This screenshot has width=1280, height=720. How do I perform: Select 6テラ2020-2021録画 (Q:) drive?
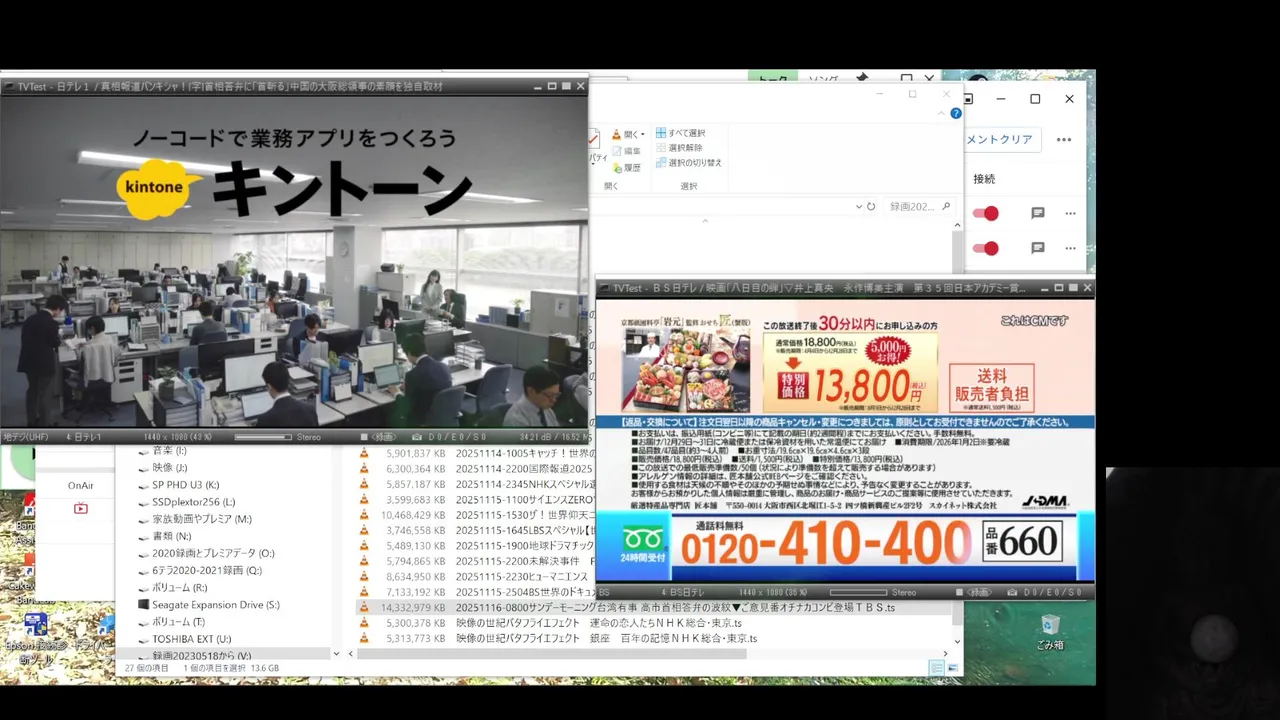[x=206, y=570]
